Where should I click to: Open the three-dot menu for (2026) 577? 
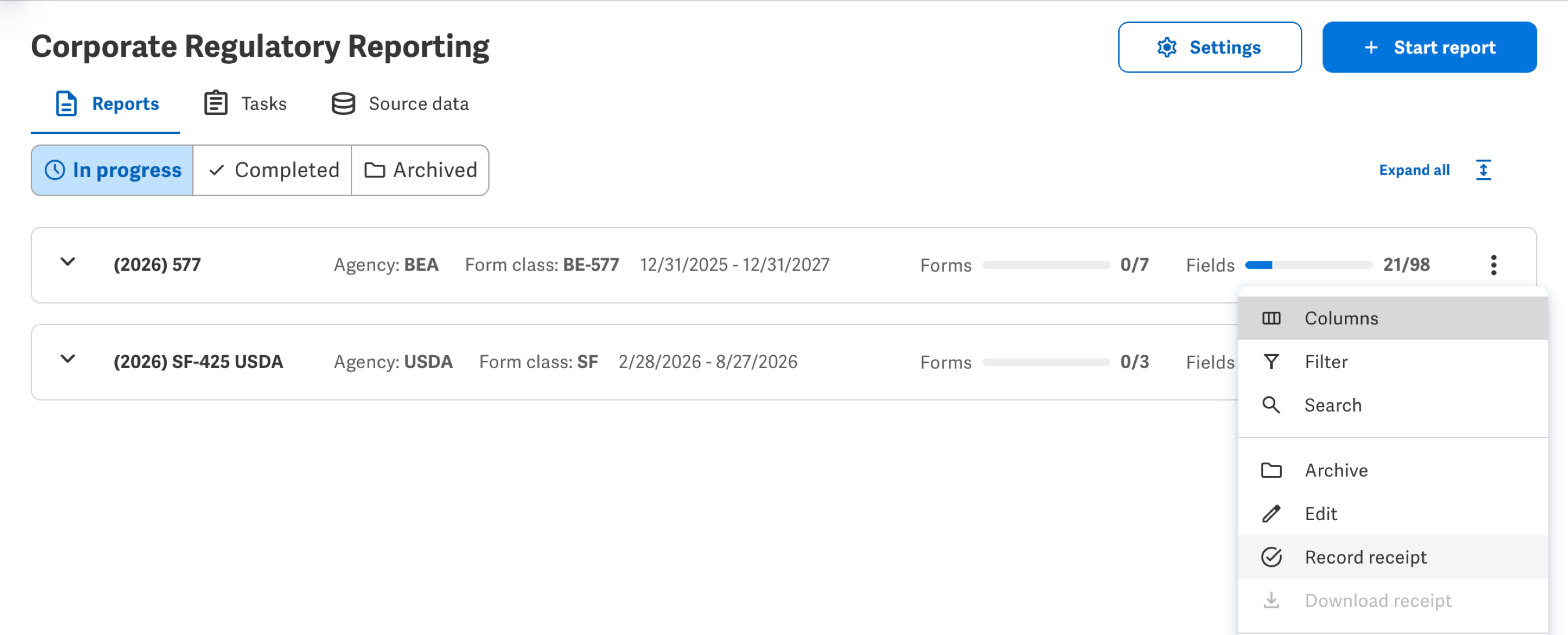(x=1493, y=265)
